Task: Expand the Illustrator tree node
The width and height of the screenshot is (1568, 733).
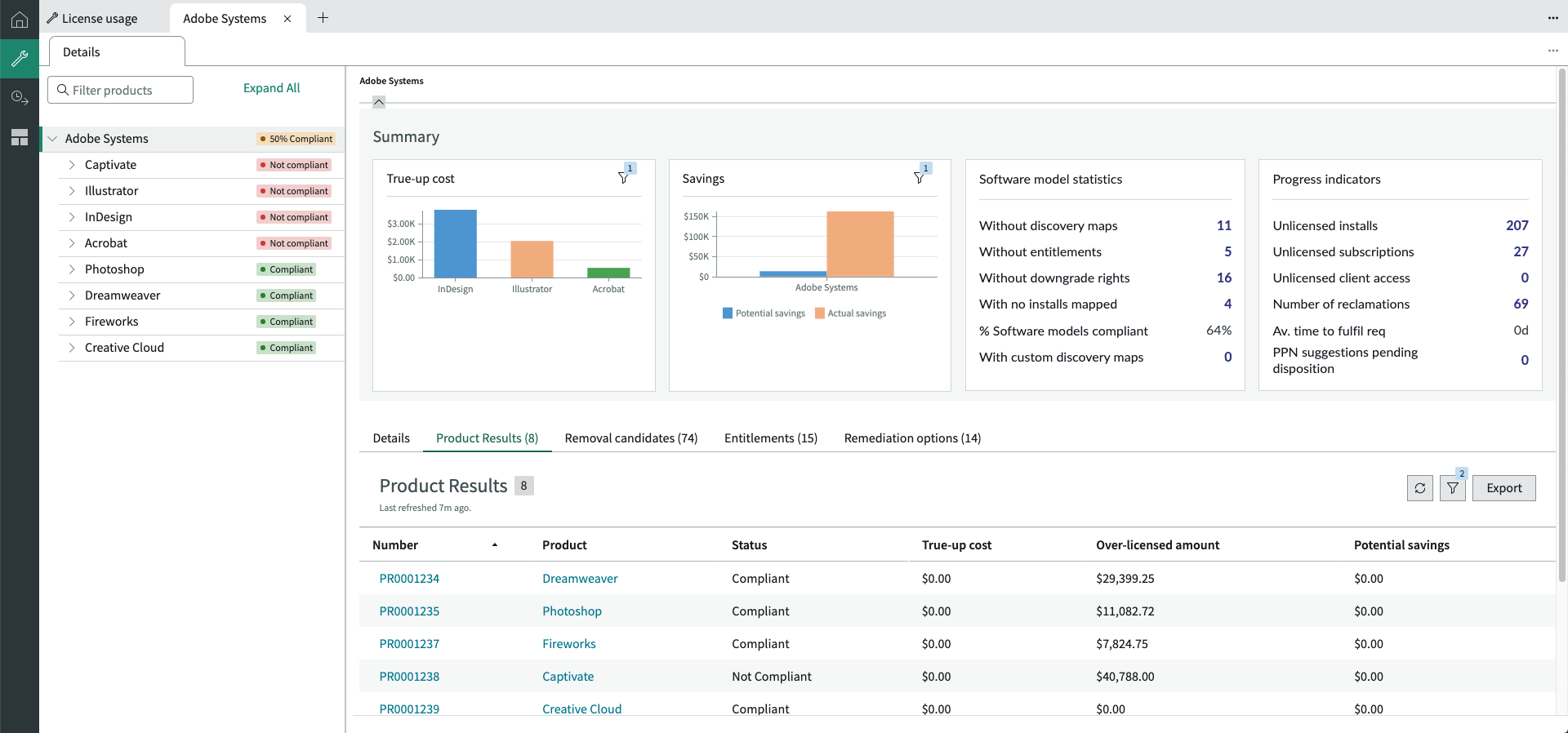Action: coord(72,191)
